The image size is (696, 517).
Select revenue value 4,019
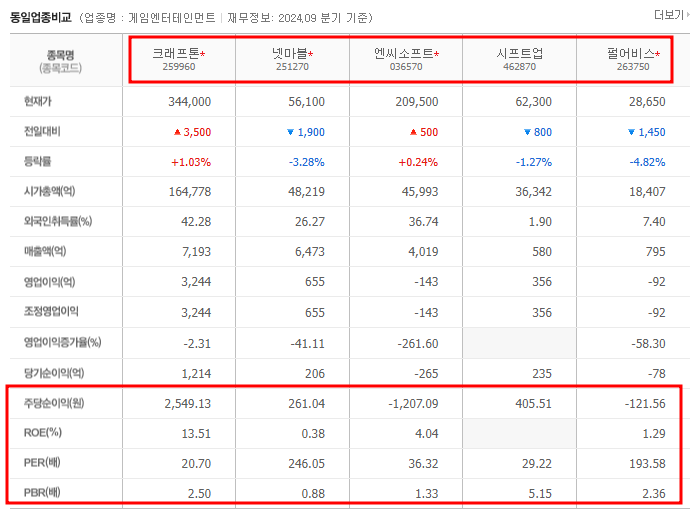(x=423, y=252)
